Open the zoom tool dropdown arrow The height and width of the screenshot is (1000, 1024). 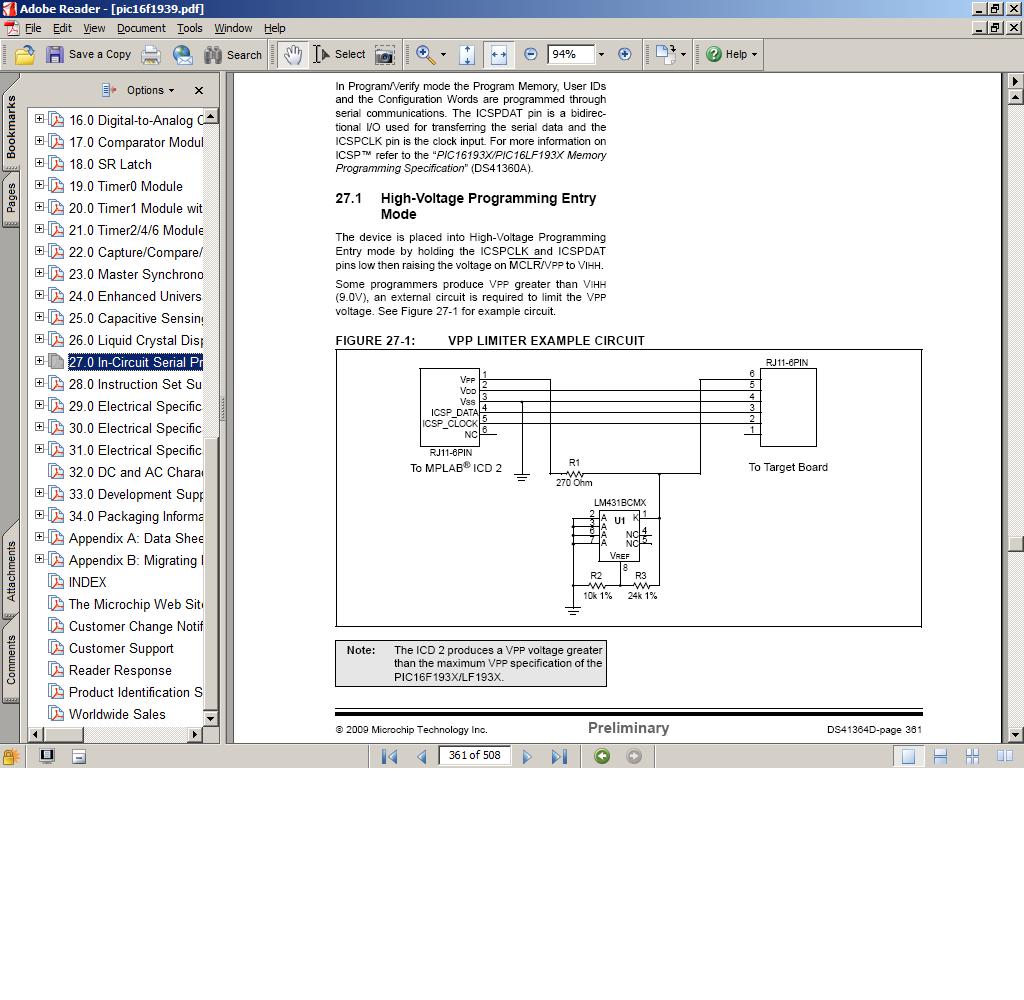click(443, 55)
